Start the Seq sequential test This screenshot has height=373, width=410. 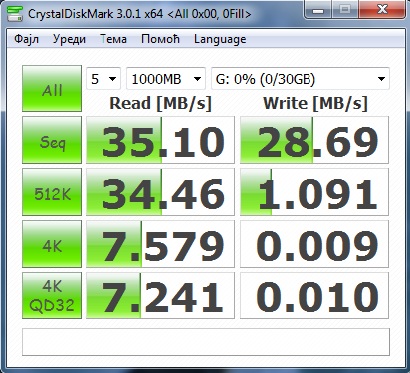(x=52, y=140)
